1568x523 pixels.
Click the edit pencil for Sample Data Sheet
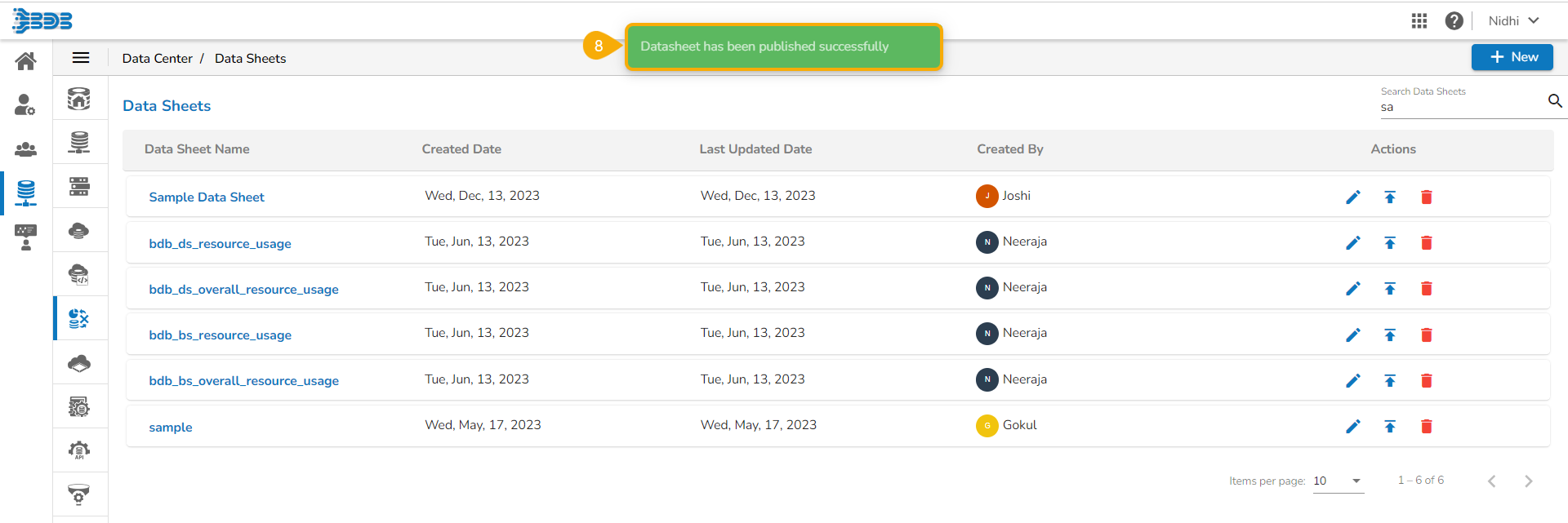(x=1353, y=197)
